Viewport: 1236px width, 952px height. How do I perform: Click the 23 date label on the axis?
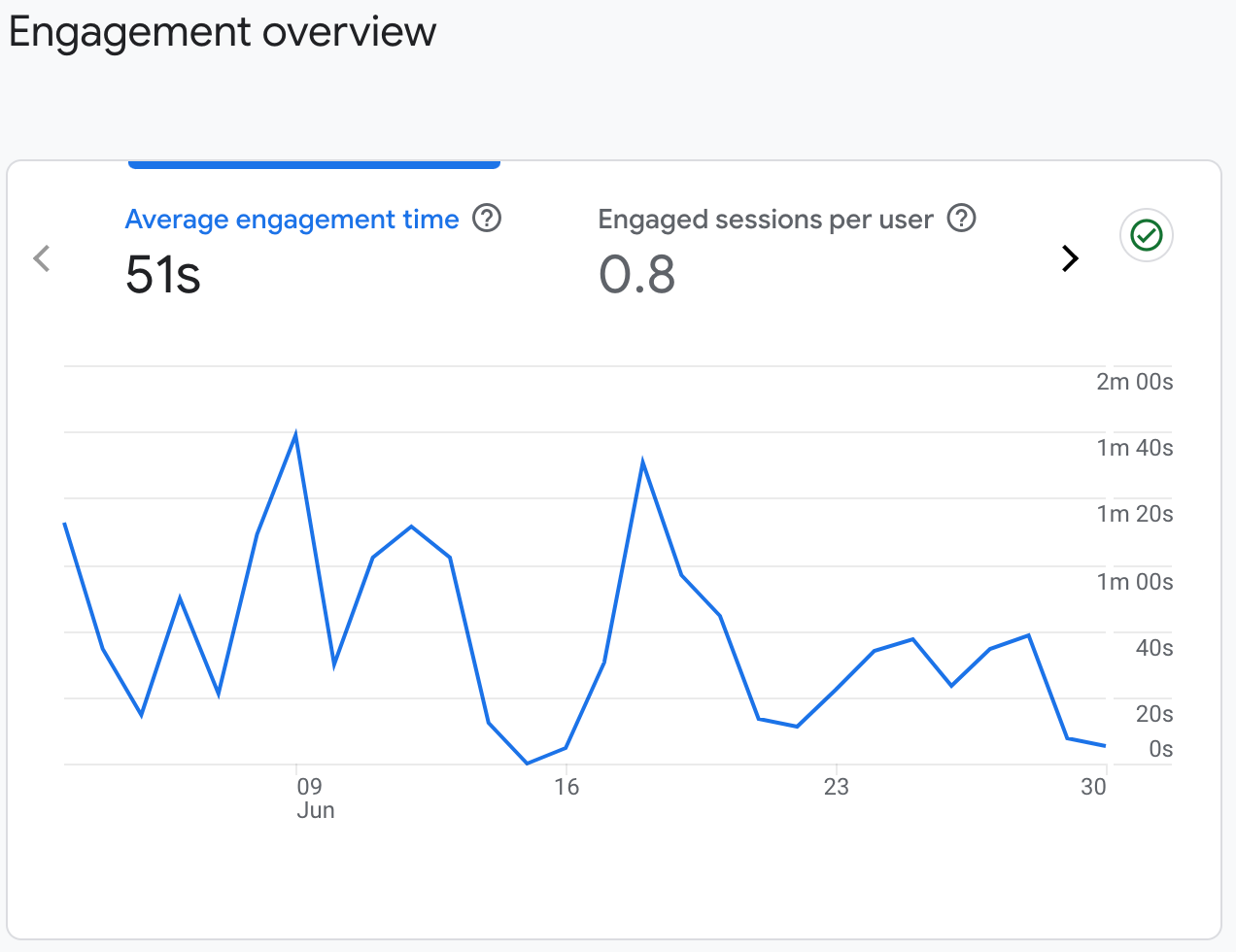coord(836,787)
